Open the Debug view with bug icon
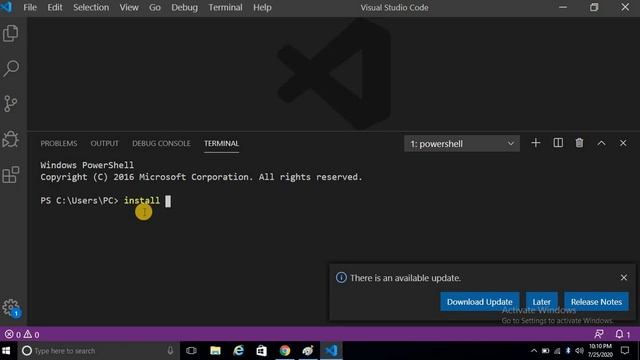640x360 pixels. click(x=11, y=139)
